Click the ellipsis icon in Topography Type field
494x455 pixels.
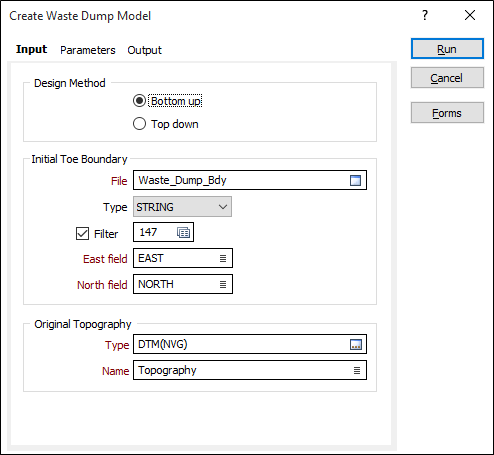click(356, 344)
